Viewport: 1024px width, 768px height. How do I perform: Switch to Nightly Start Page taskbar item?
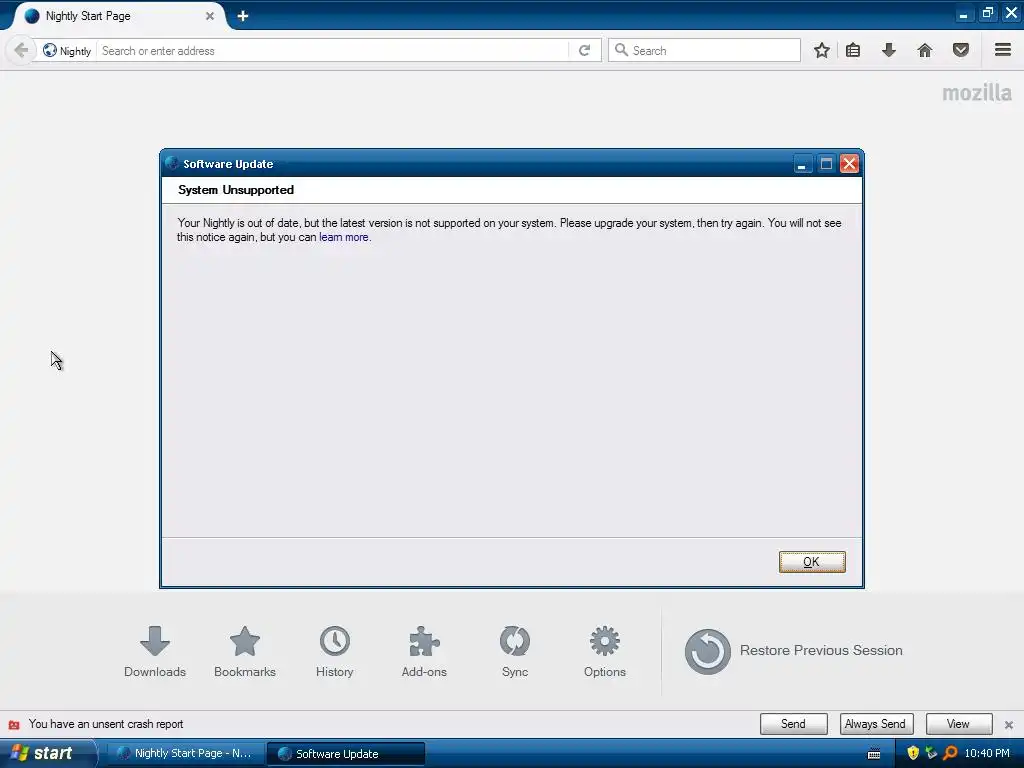point(184,753)
